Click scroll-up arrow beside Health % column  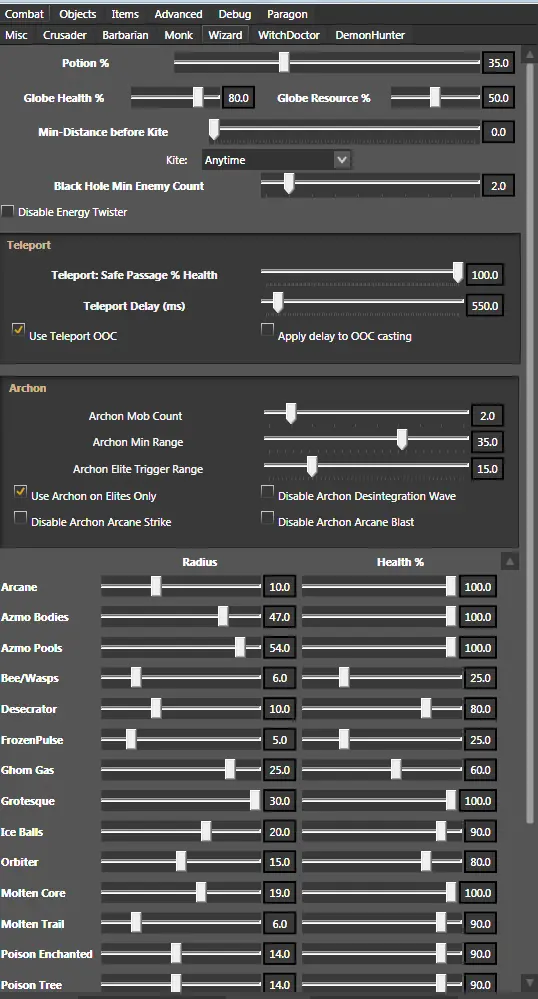point(510,561)
